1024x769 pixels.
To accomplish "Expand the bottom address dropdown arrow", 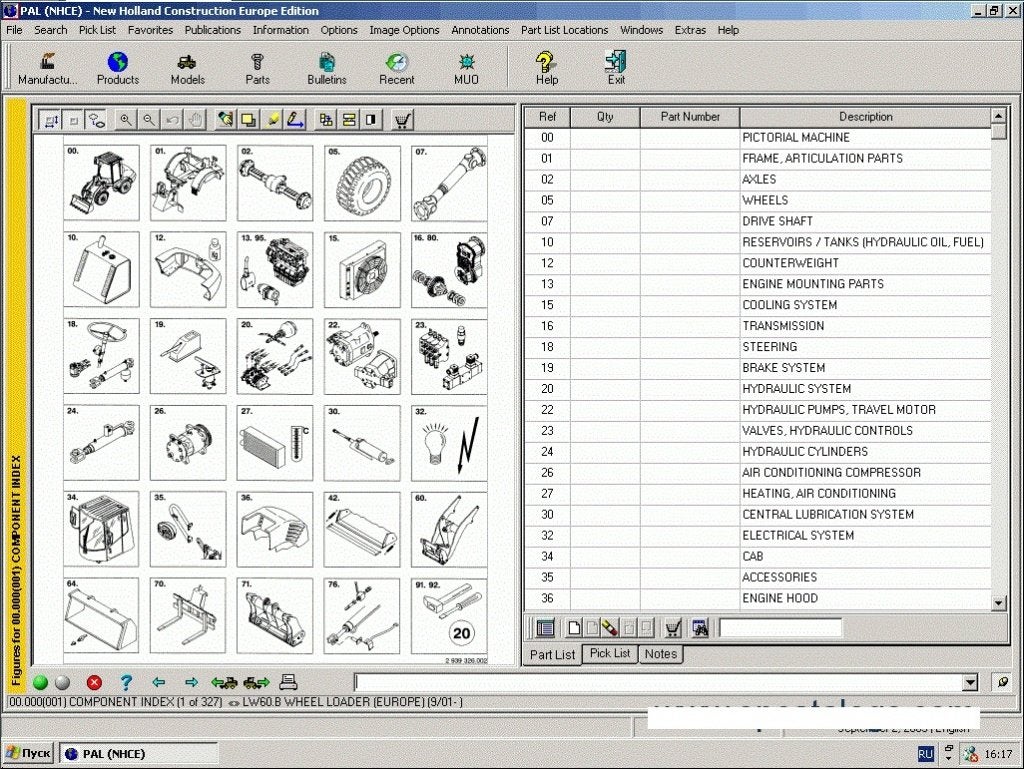I will 970,683.
